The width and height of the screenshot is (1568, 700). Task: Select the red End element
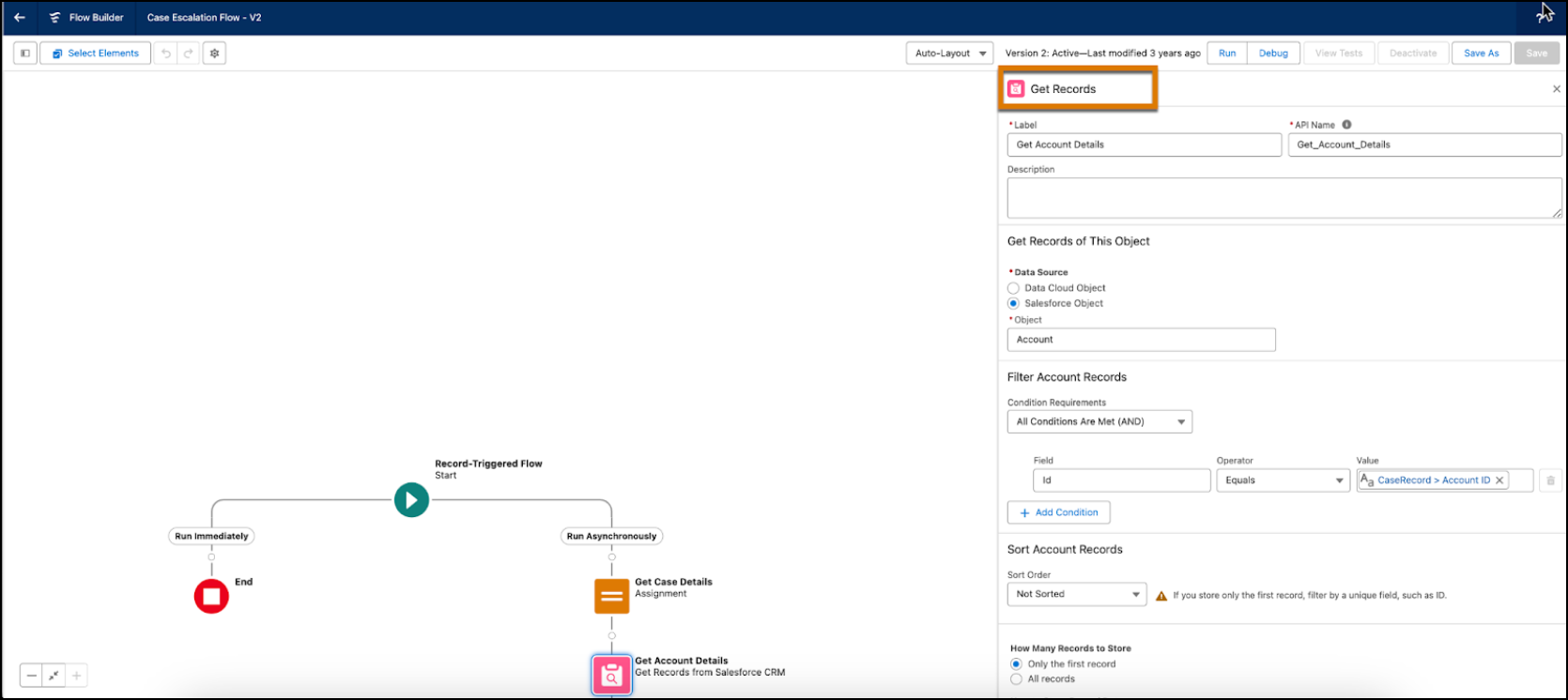point(211,596)
